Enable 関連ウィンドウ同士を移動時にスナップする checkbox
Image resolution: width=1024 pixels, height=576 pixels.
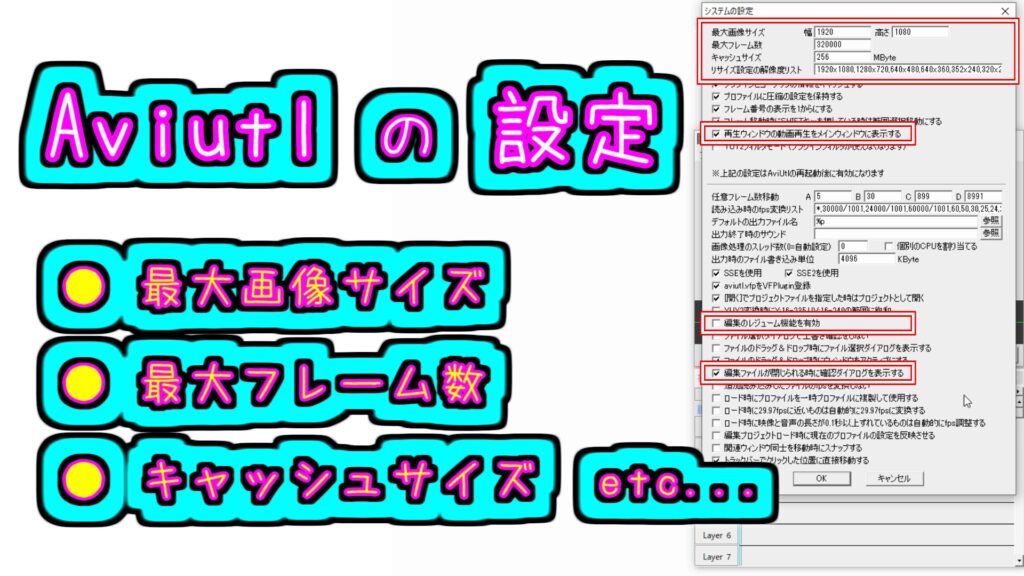click(715, 448)
